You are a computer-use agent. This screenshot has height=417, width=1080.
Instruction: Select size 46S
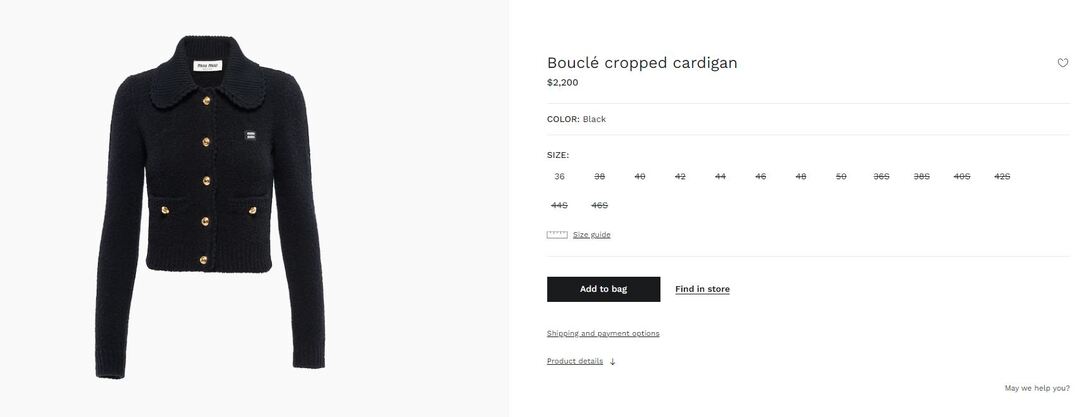[600, 206]
